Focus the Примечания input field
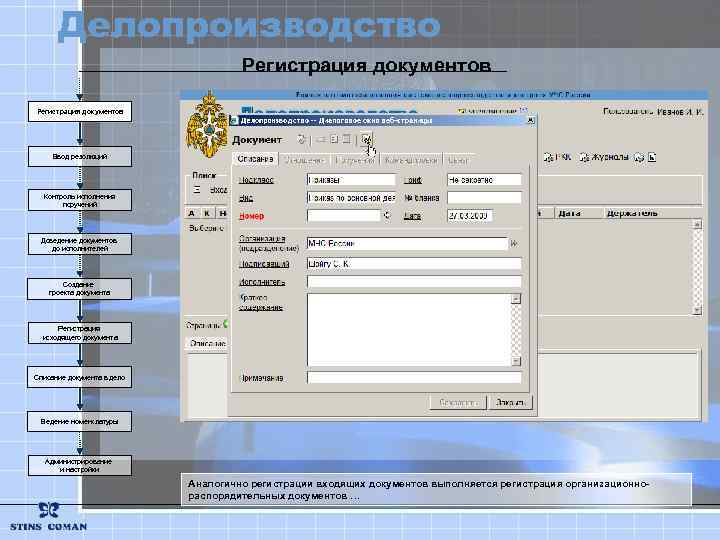 coord(414,378)
